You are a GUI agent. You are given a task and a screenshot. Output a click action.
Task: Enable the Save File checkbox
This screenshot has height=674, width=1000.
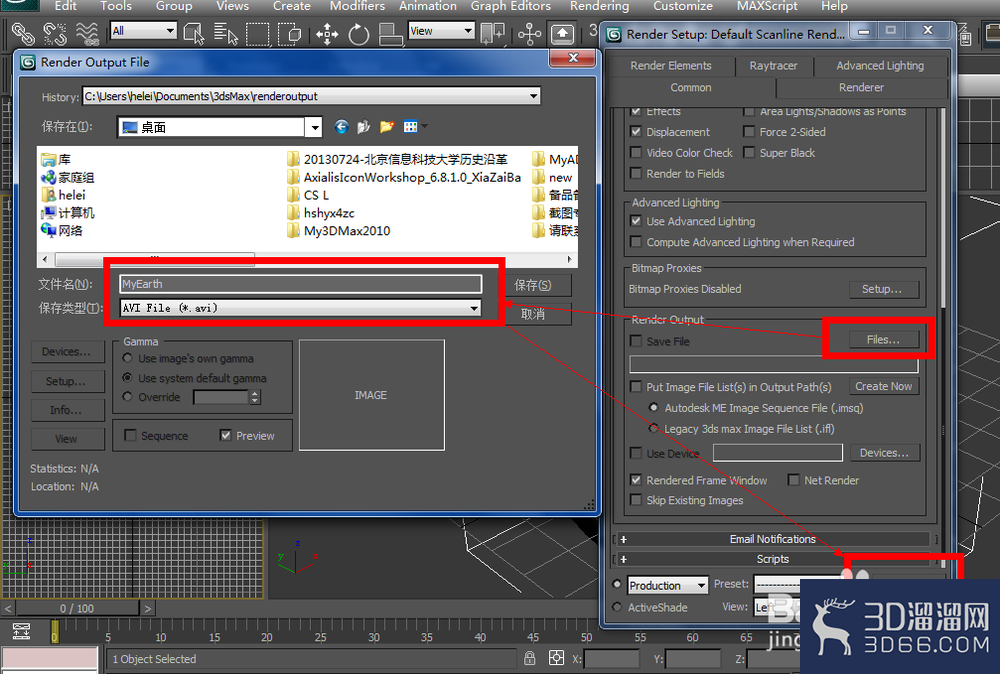pos(636,341)
